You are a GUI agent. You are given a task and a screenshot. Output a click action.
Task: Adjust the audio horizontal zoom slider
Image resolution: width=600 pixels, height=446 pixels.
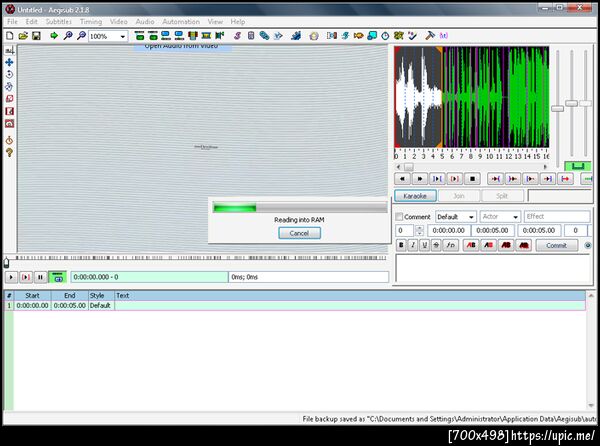tap(558, 109)
